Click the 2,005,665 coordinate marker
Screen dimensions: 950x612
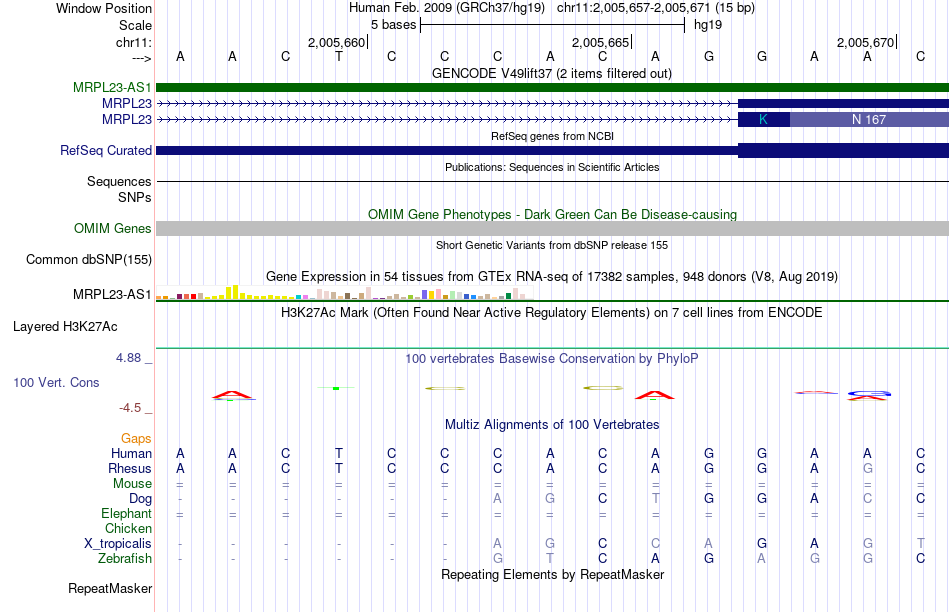point(601,42)
